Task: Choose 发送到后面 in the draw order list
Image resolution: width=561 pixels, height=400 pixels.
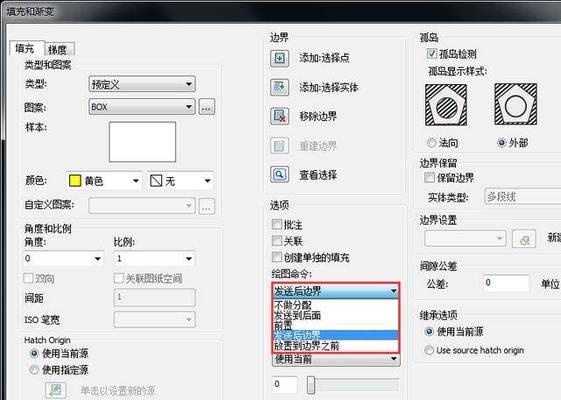Action: 336,315
